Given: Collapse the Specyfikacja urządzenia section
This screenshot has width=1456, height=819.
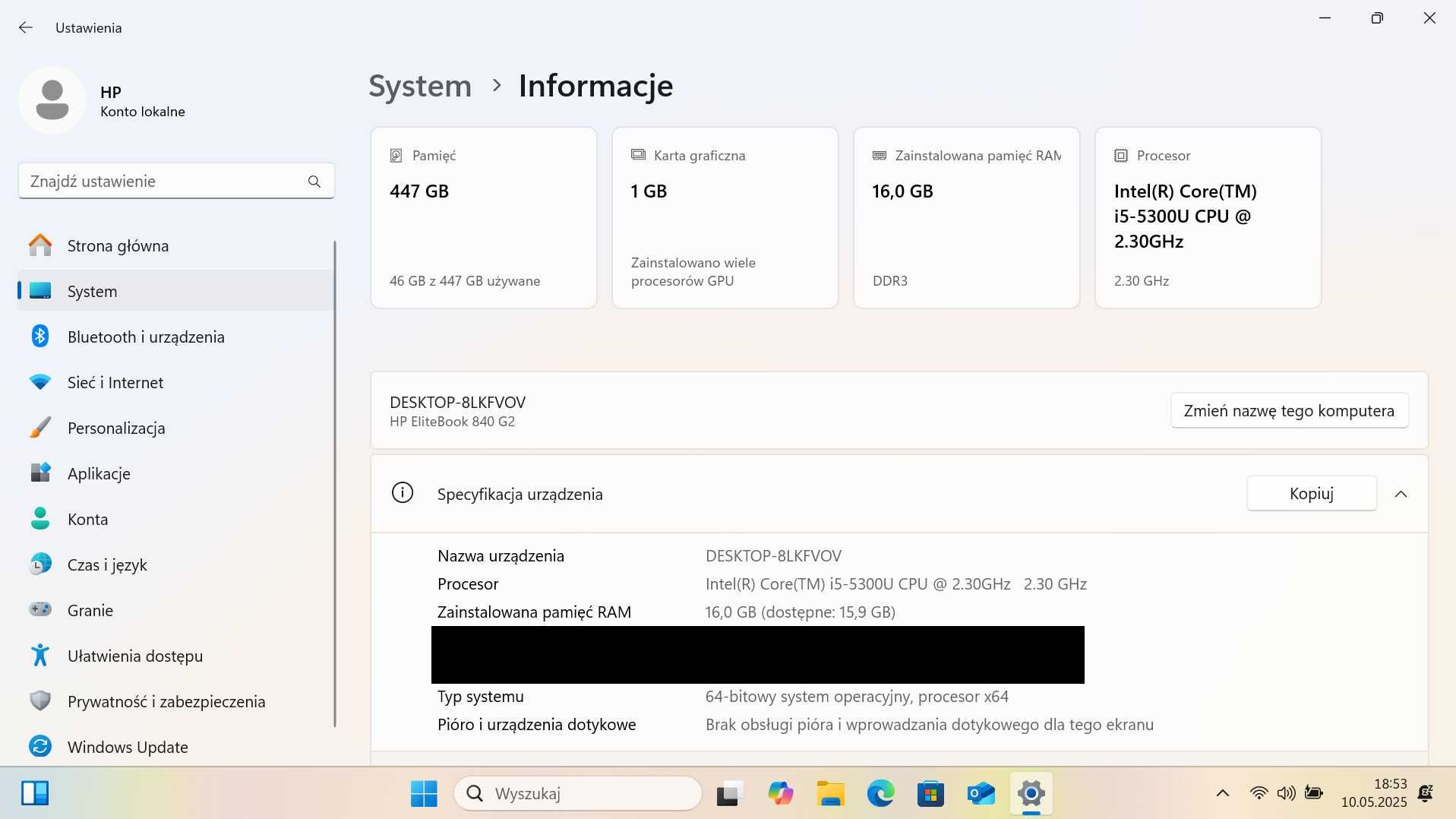Looking at the screenshot, I should point(1401,494).
